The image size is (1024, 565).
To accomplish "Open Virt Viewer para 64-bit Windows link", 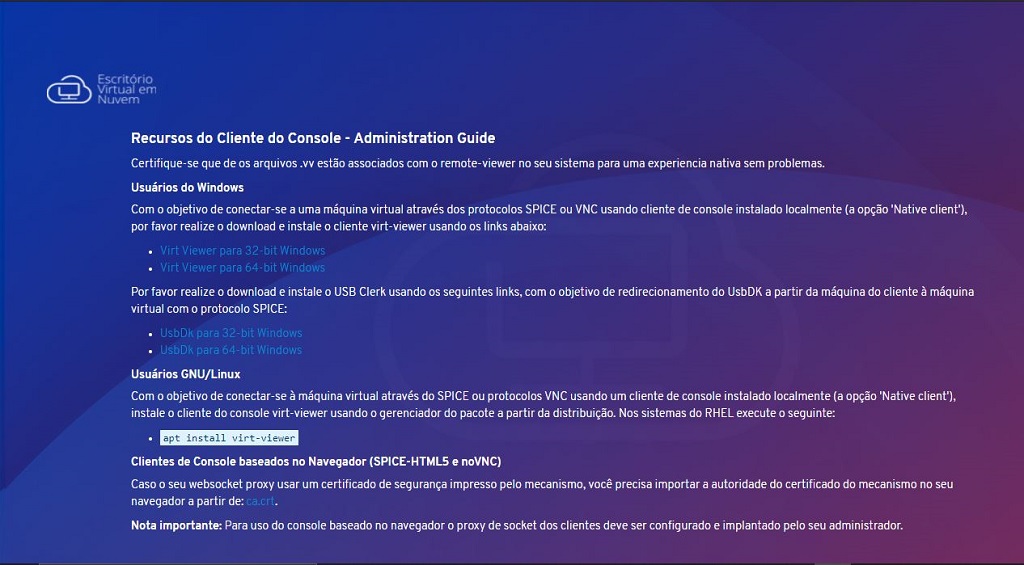I will coord(242,267).
